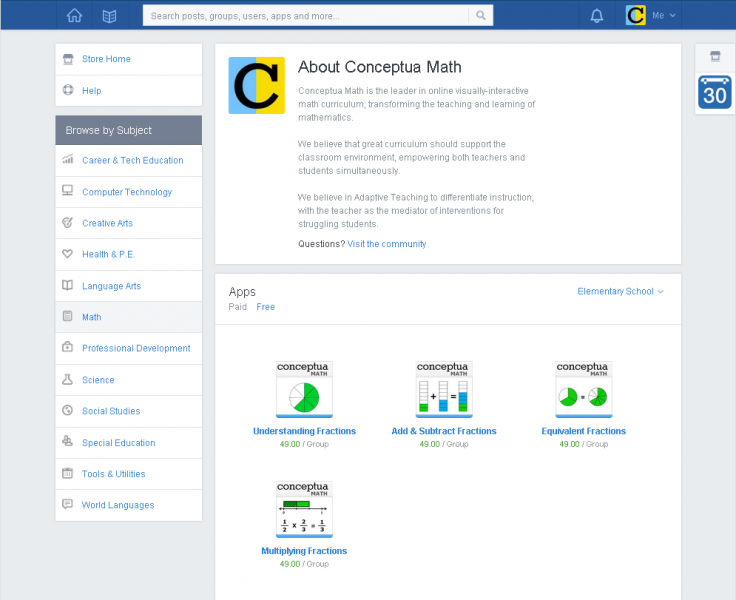The image size is (736, 600).
Task: Focus the search posts and groups field
Action: [306, 15]
